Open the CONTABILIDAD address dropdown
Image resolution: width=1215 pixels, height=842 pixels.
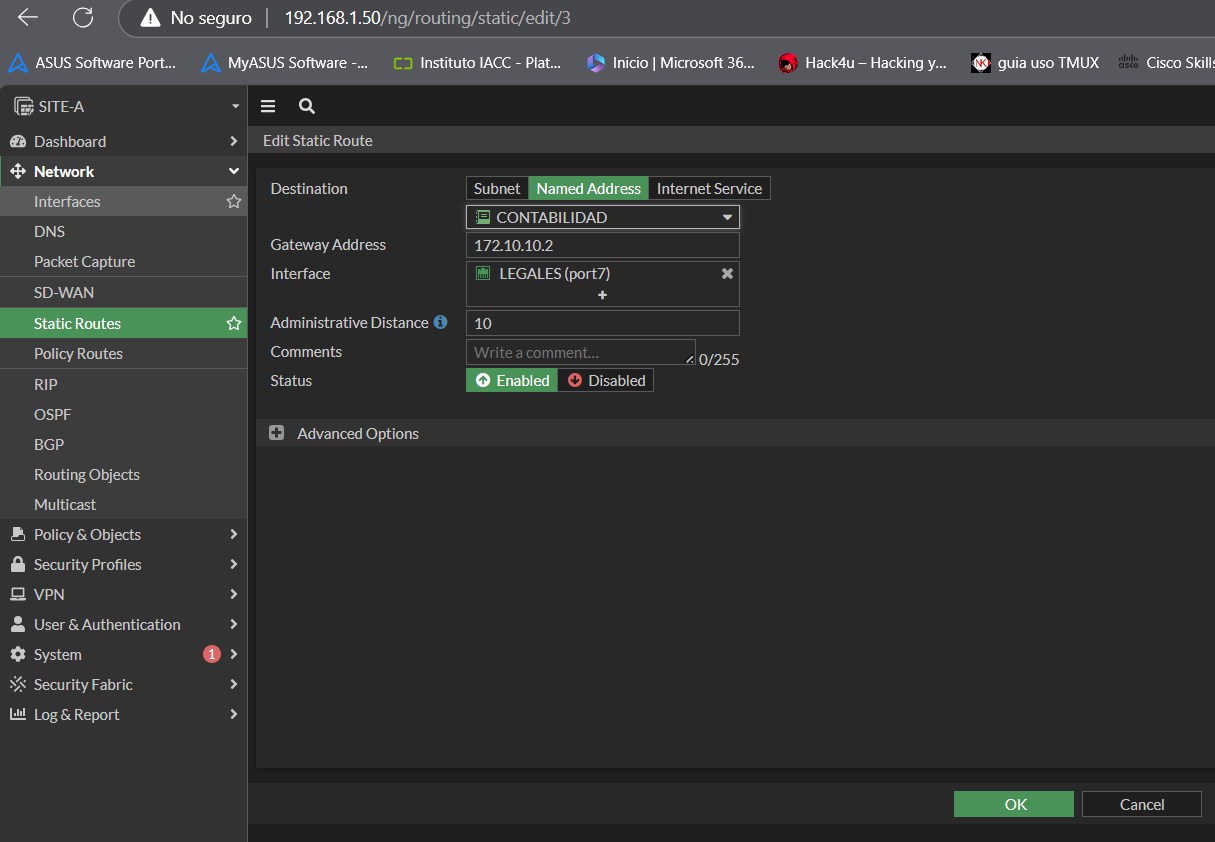pyautogui.click(x=602, y=217)
